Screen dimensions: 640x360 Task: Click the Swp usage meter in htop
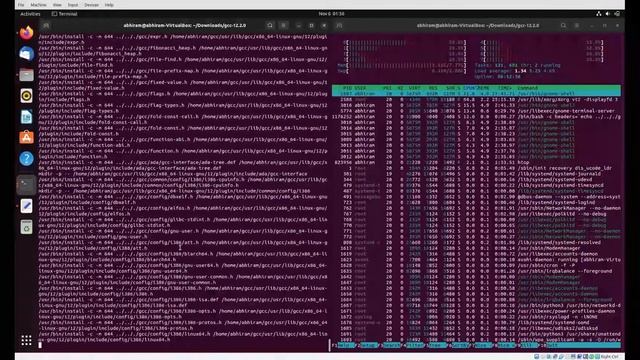tap(402, 71)
